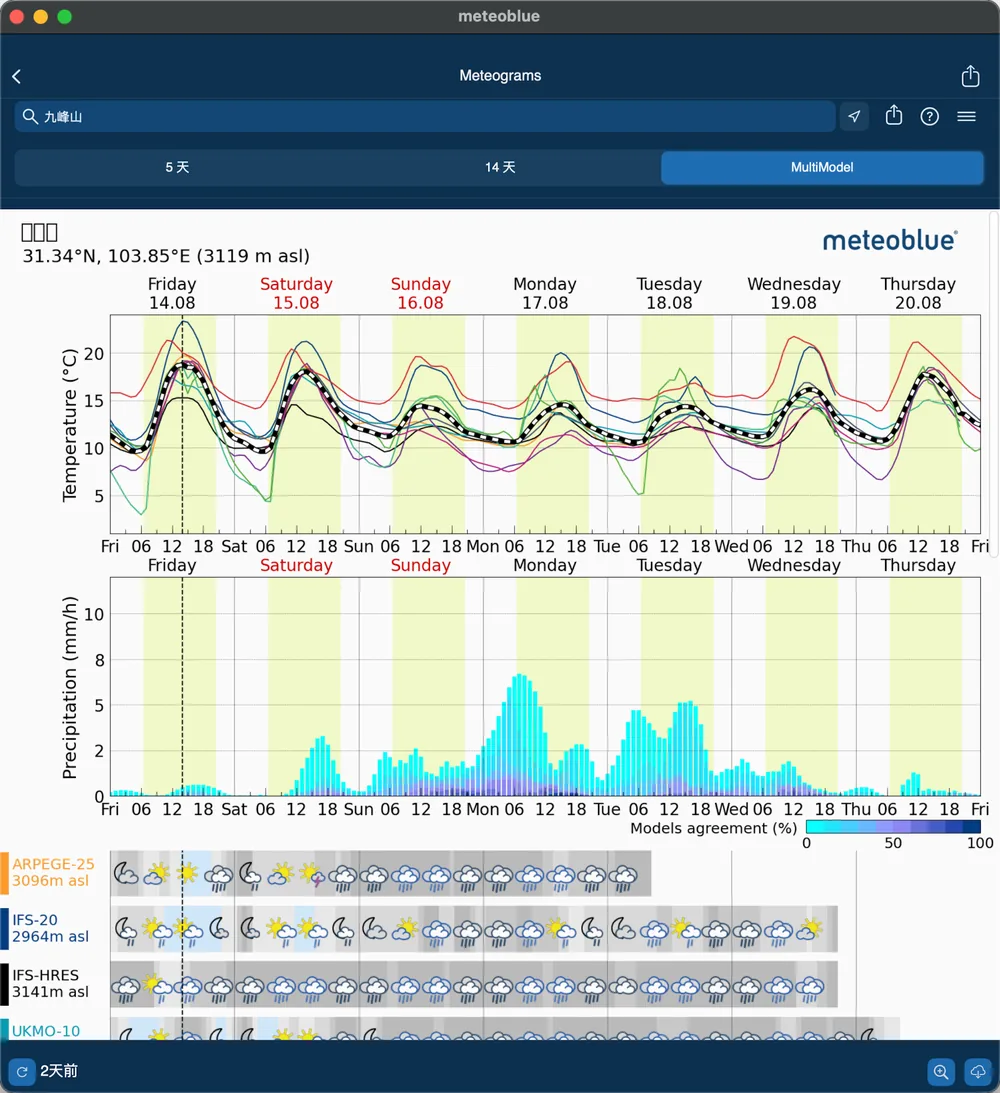Zoom meteogram with magnifier button
The width and height of the screenshot is (1000, 1093).
(x=941, y=1071)
